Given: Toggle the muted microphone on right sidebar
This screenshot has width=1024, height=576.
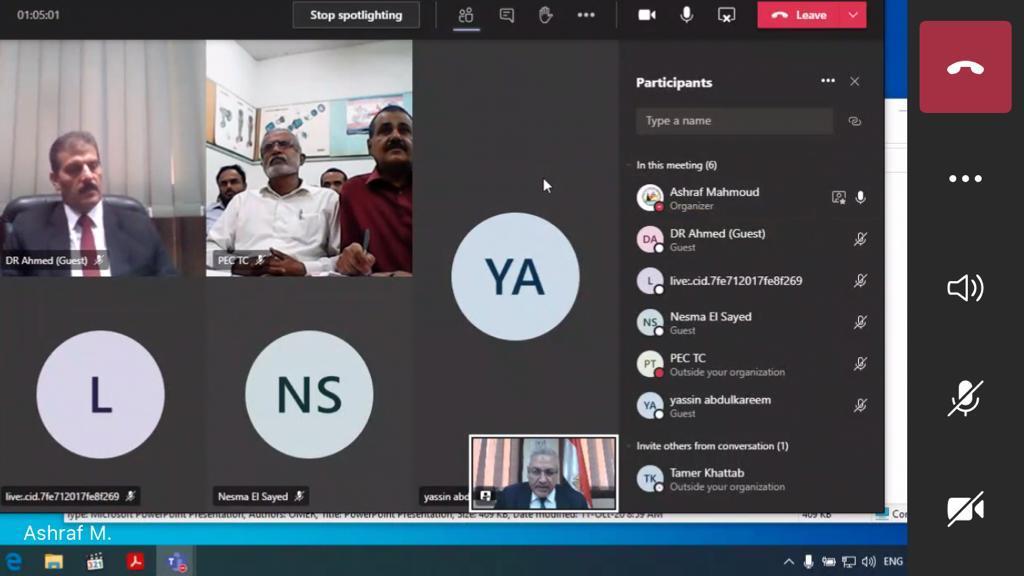Looking at the screenshot, I should pyautogui.click(x=965, y=398).
